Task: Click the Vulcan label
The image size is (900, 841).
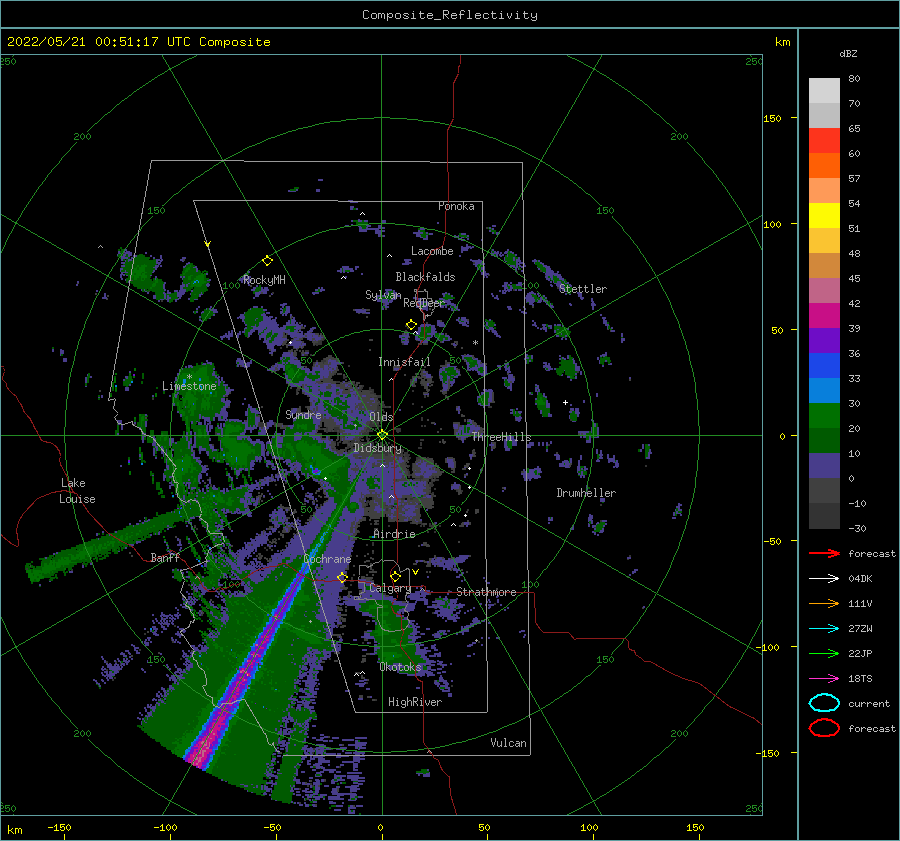Action: [x=508, y=743]
